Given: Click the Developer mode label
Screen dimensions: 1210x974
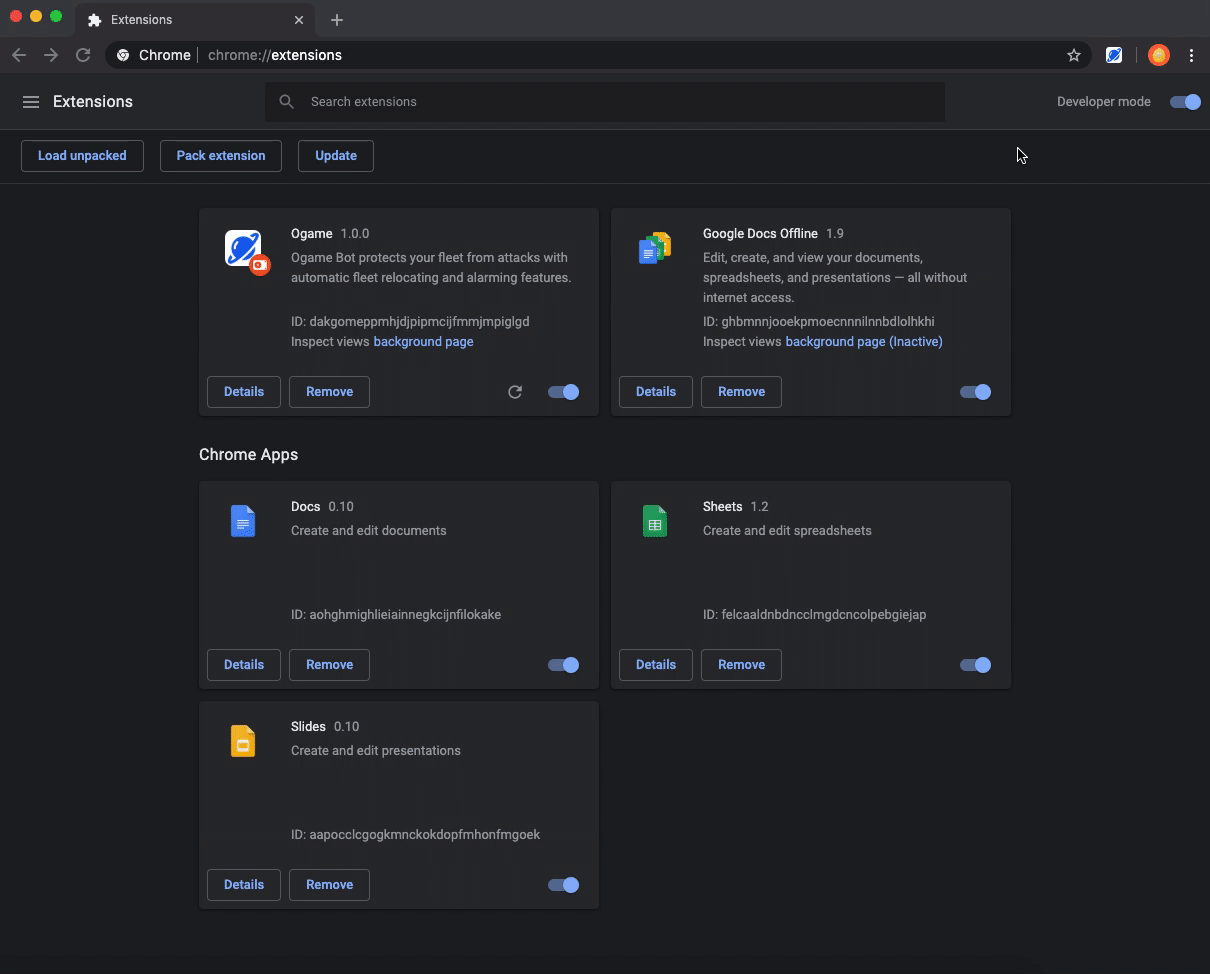Looking at the screenshot, I should 1104,102.
